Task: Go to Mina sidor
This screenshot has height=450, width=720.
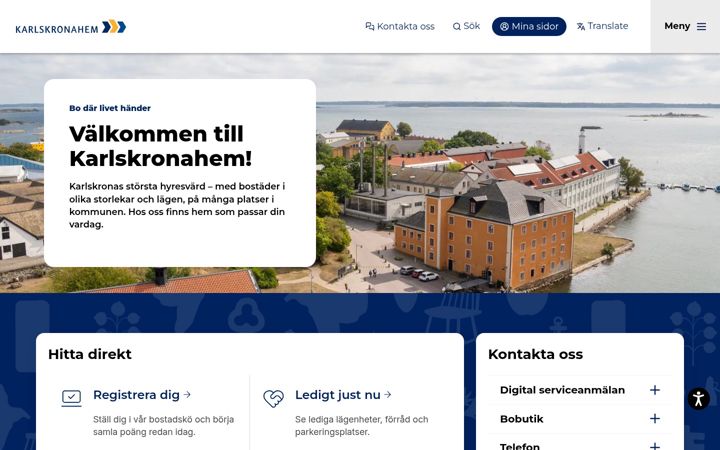Action: click(x=529, y=27)
